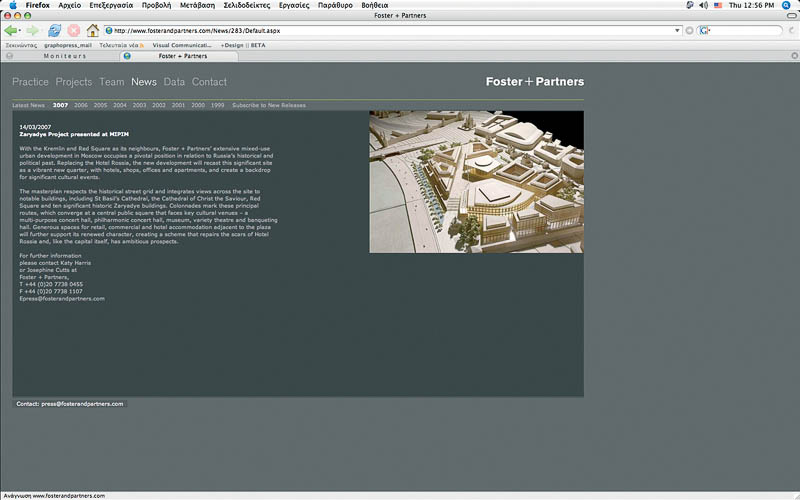Select the 2006 news year

pyautogui.click(x=81, y=105)
